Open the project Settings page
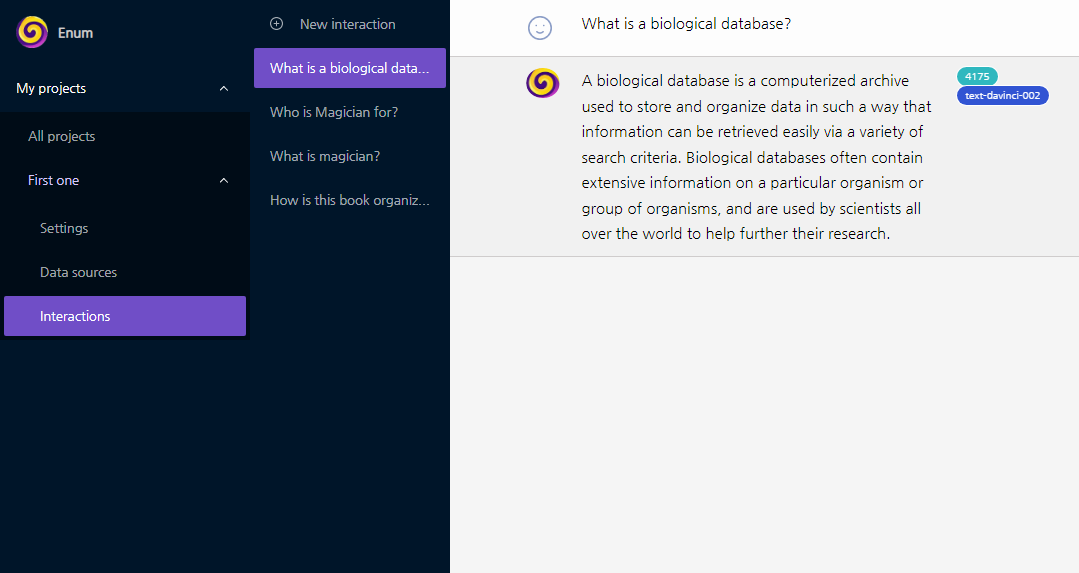This screenshot has height=573, width=1079. tap(64, 229)
